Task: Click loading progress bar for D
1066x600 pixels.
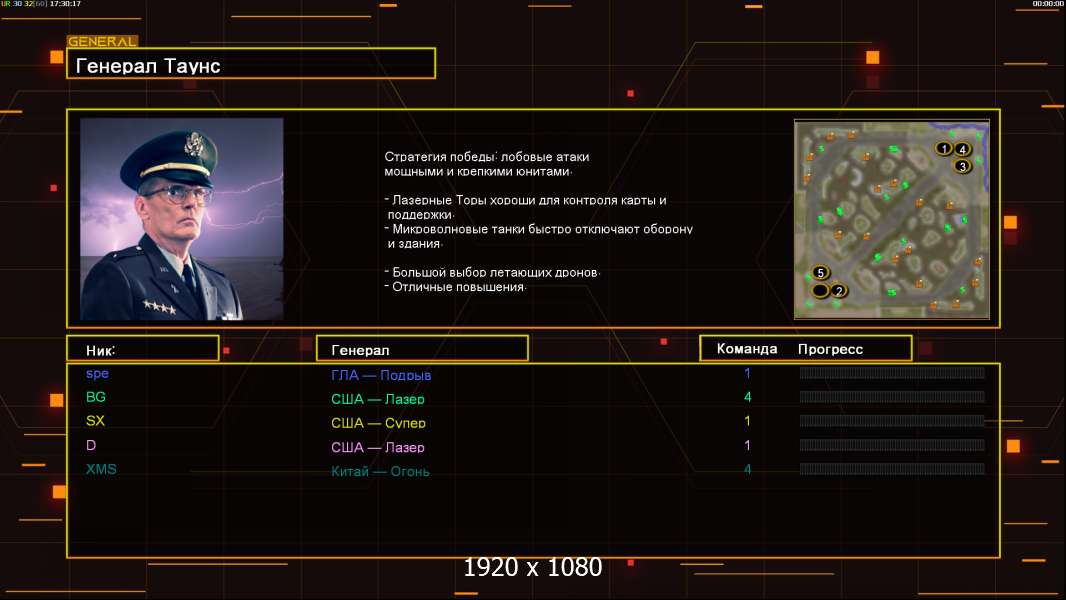Action: 892,445
